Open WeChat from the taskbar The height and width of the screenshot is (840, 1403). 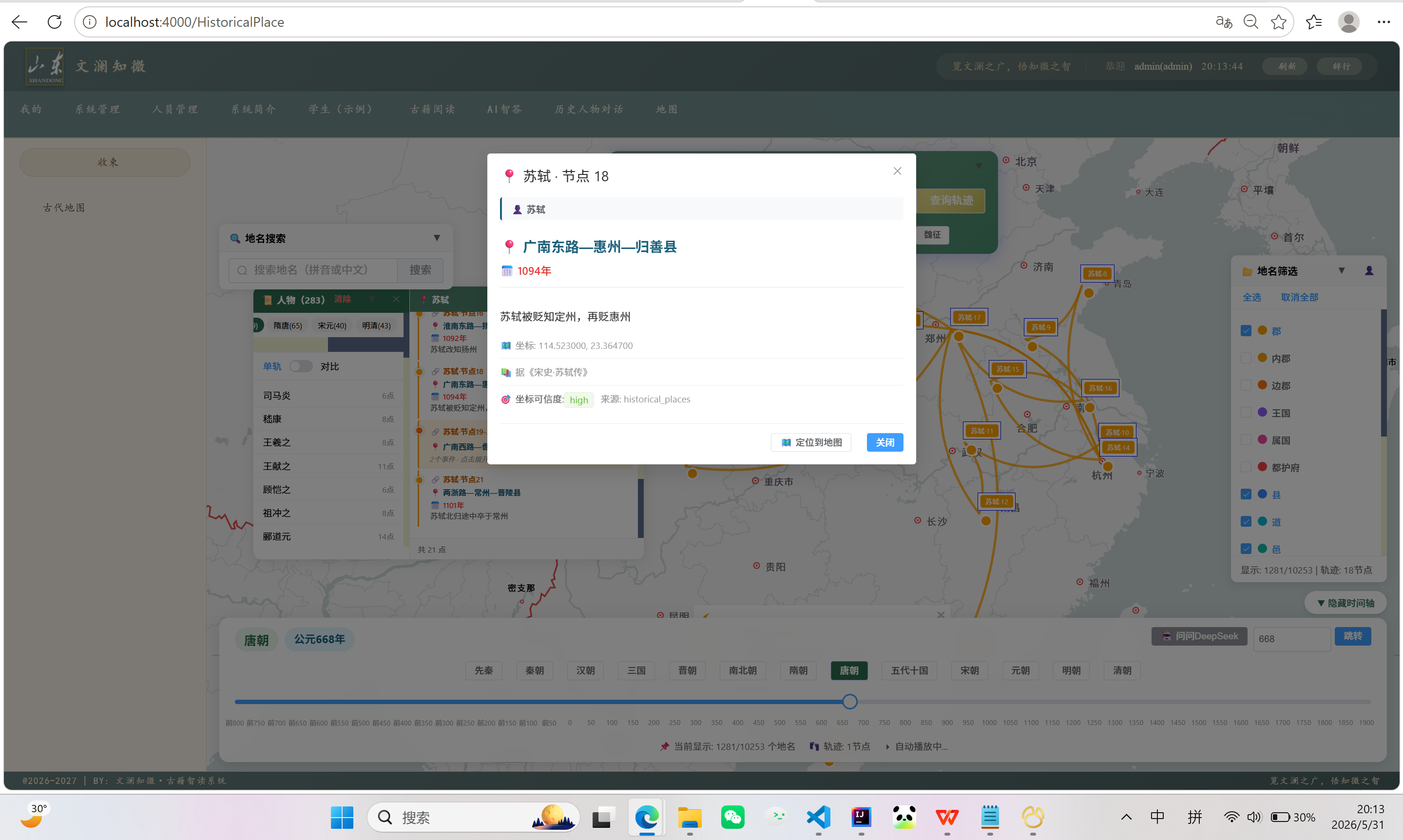click(732, 818)
